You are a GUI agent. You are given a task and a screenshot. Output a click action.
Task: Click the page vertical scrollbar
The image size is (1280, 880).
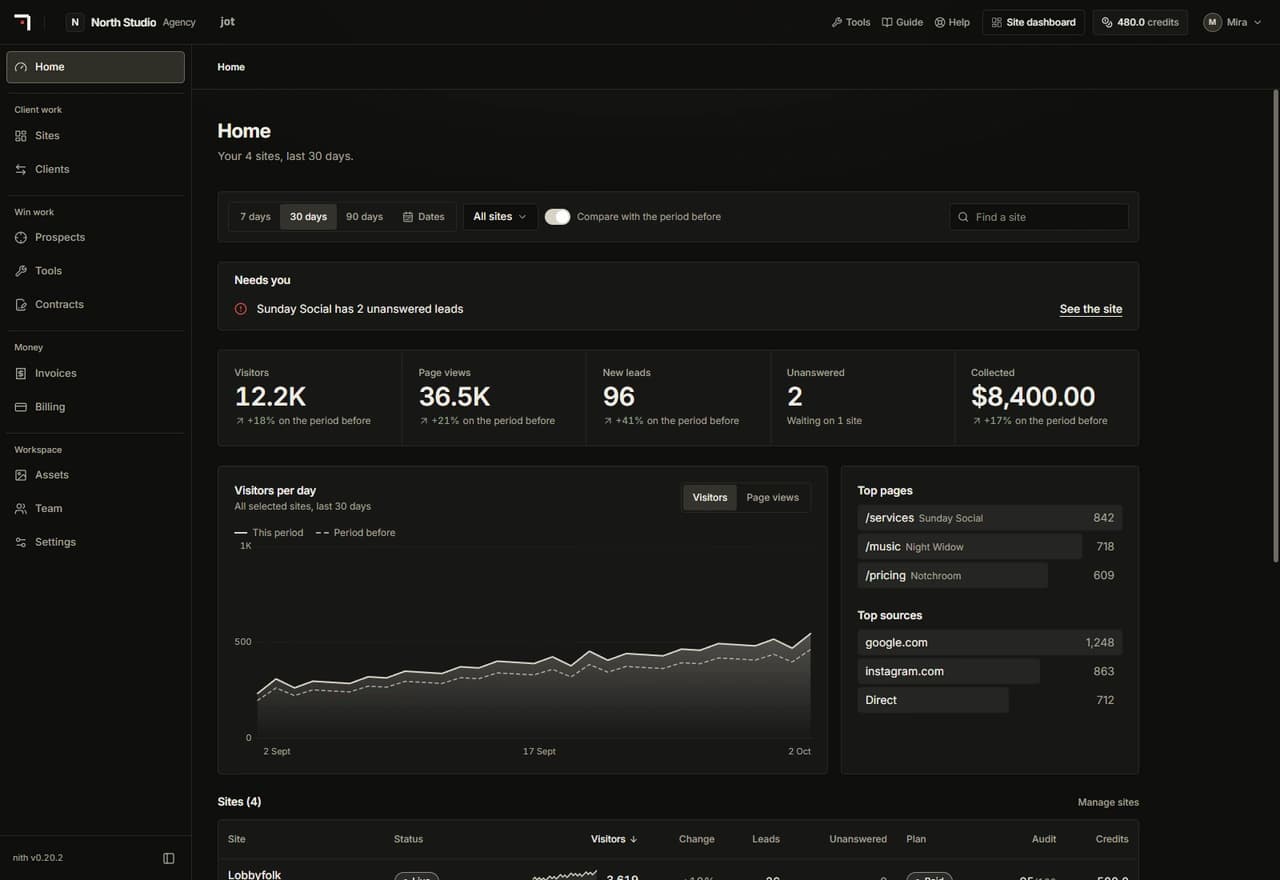tap(1275, 325)
